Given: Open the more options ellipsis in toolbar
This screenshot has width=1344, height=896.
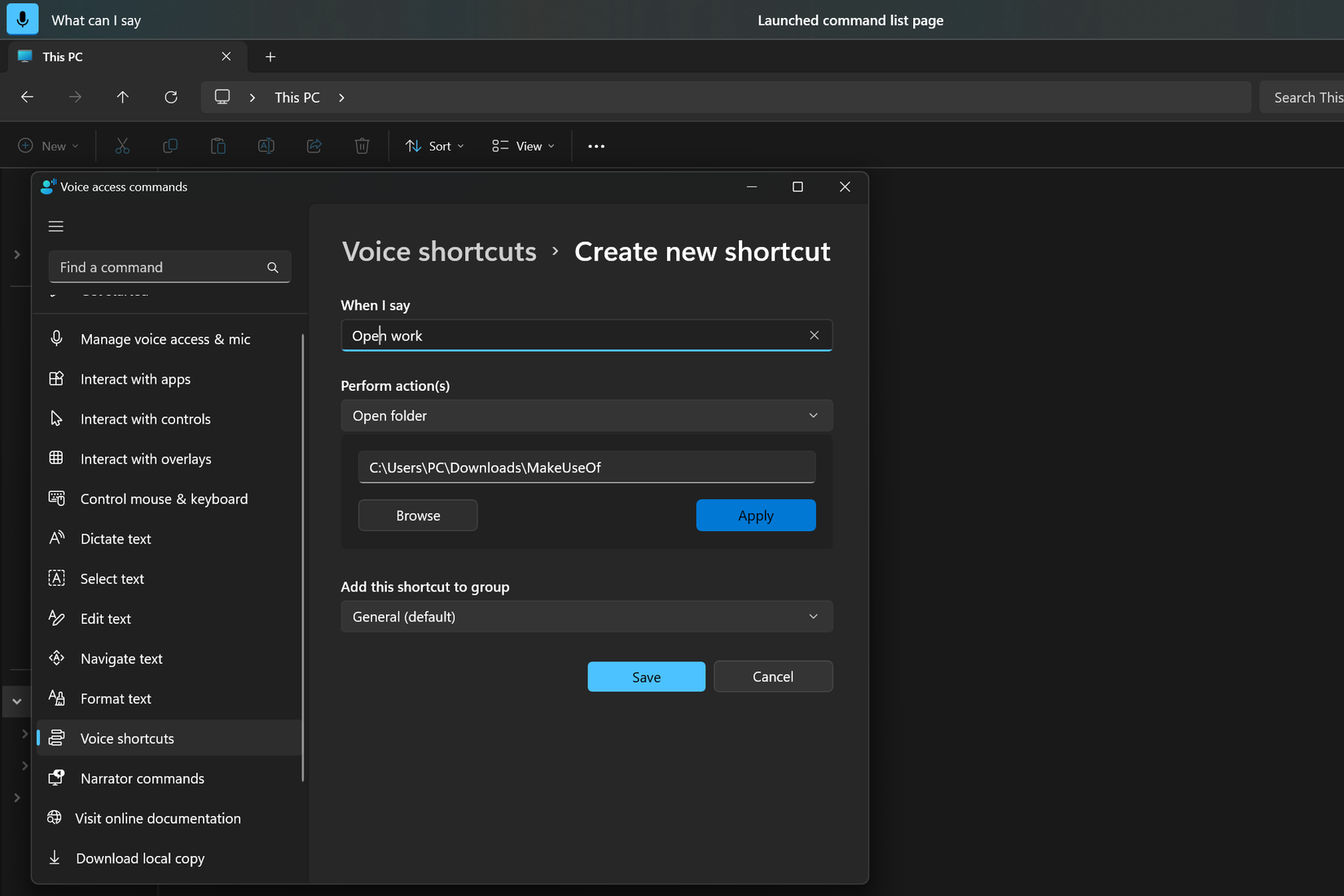Looking at the screenshot, I should 596,147.
